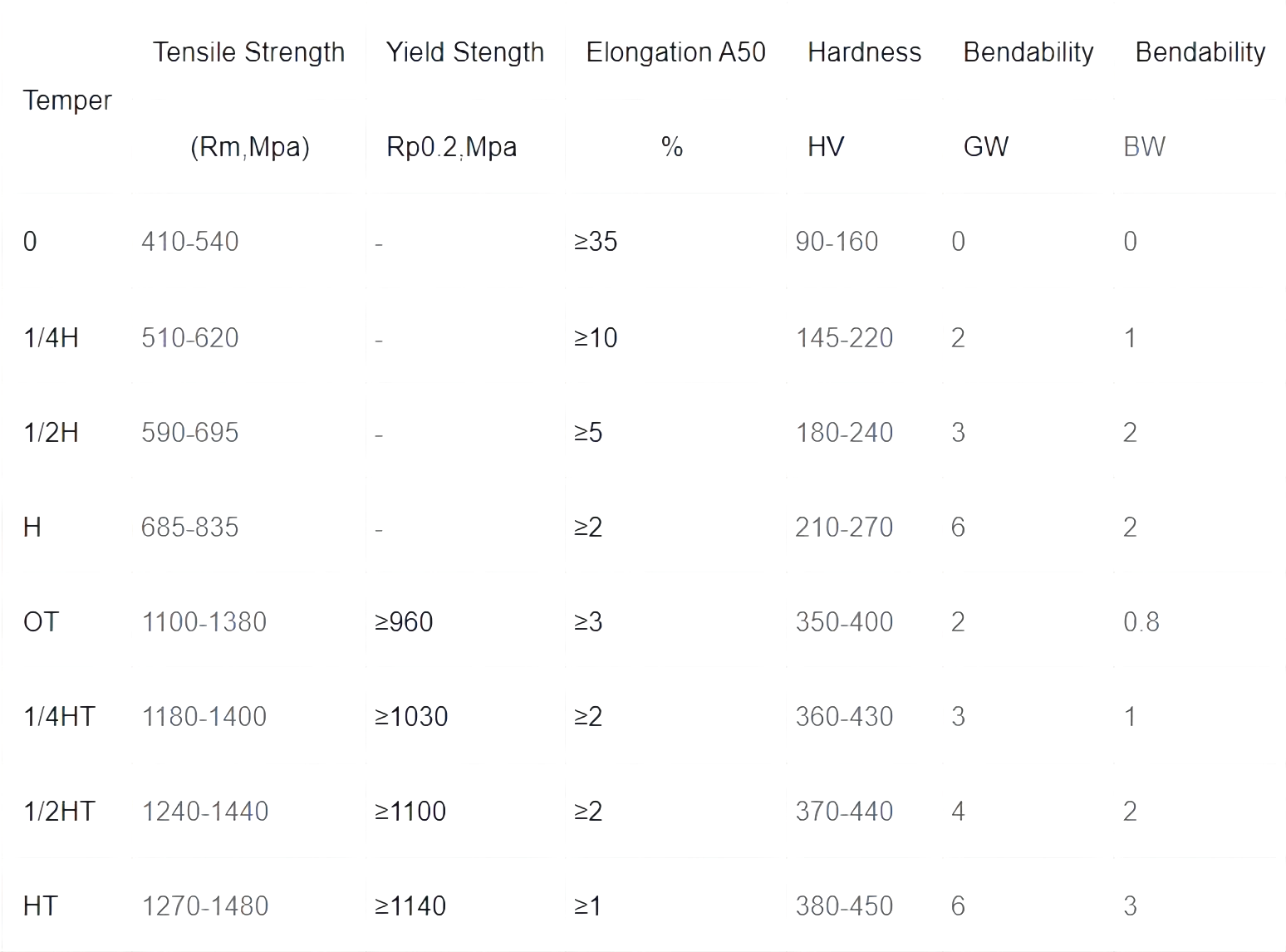Click the Tensile Strength column header
This screenshot has height=952, width=1286.
click(248, 52)
